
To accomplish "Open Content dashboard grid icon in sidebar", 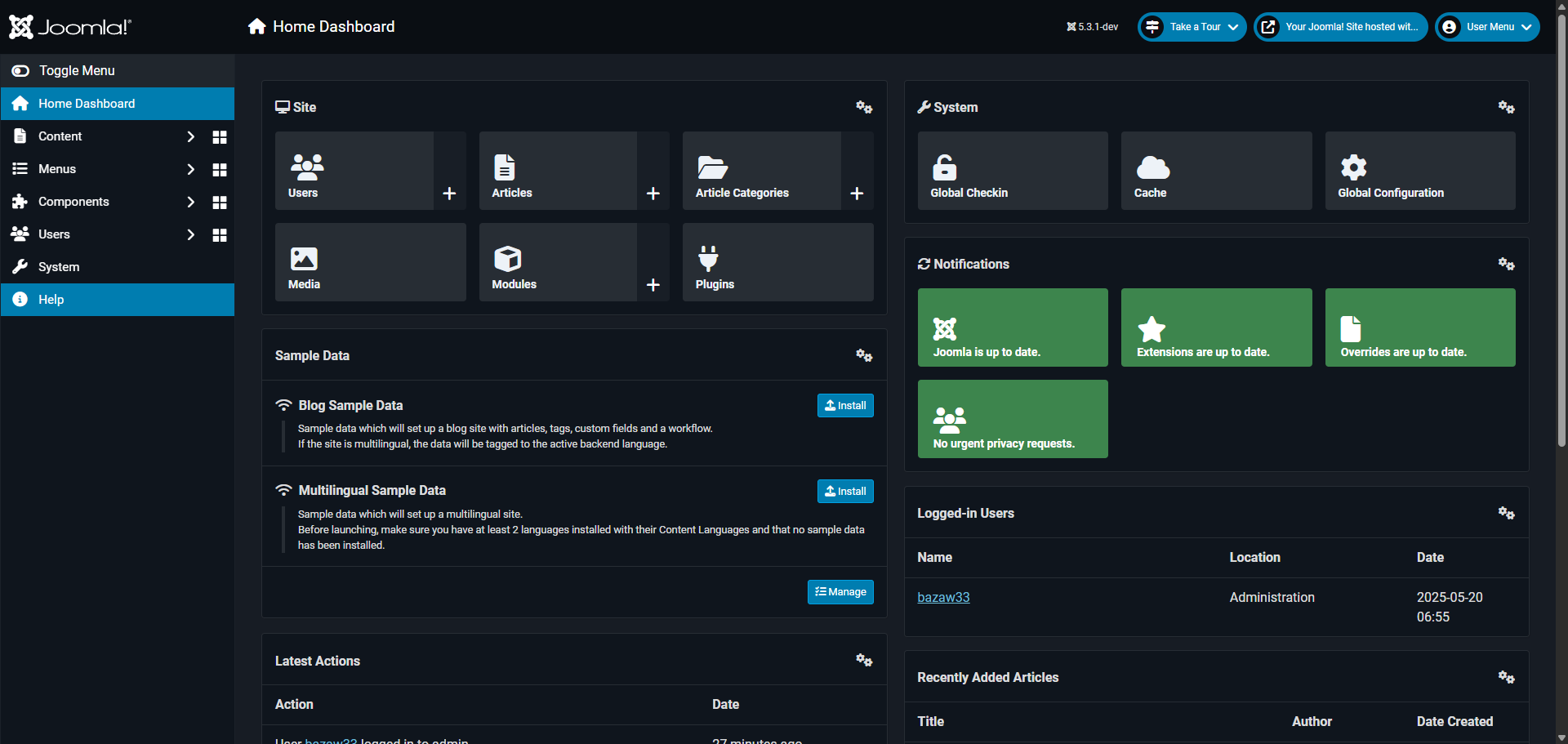I will click(219, 137).
